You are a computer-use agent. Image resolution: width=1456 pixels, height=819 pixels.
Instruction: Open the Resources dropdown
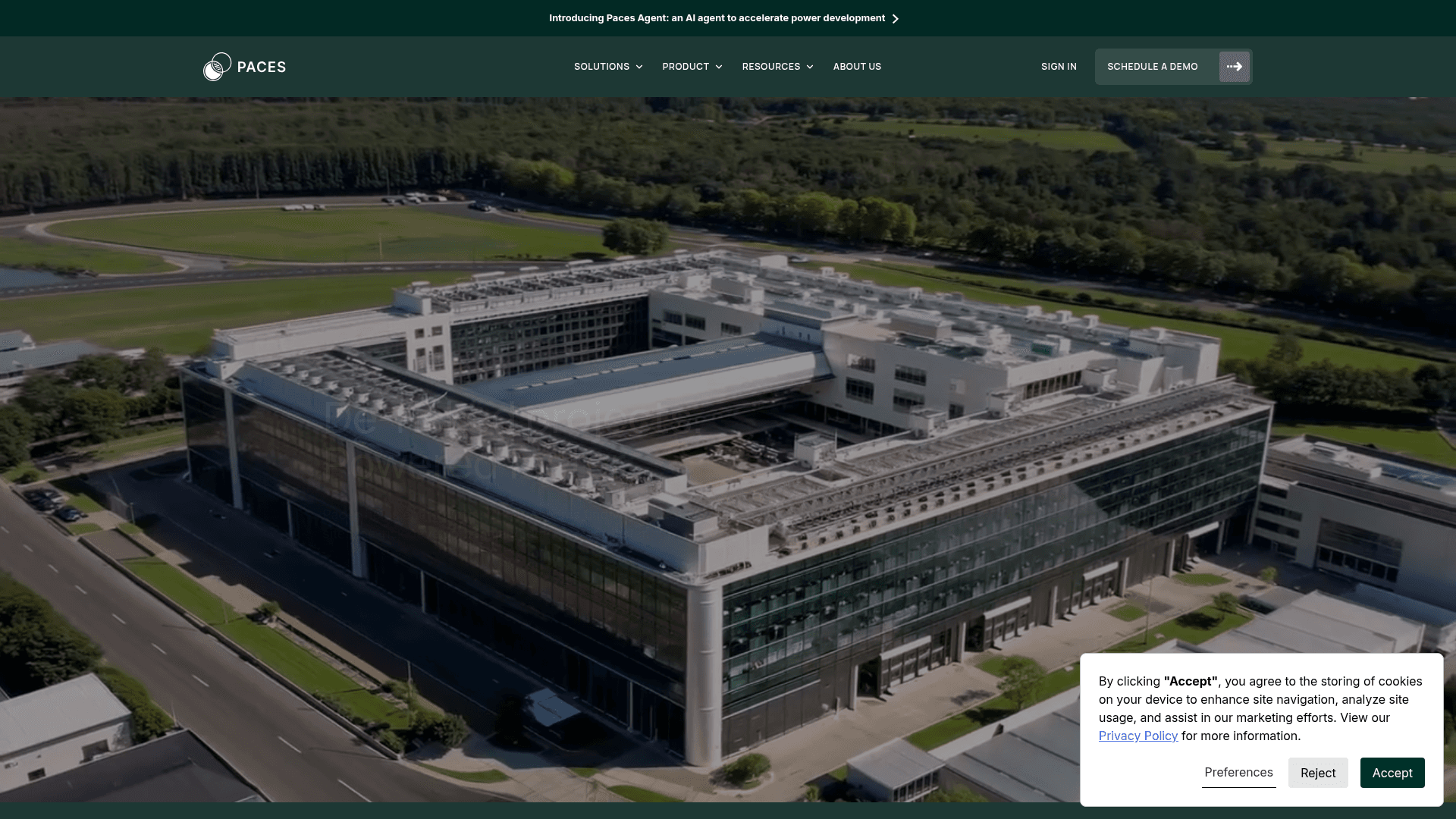[777, 67]
